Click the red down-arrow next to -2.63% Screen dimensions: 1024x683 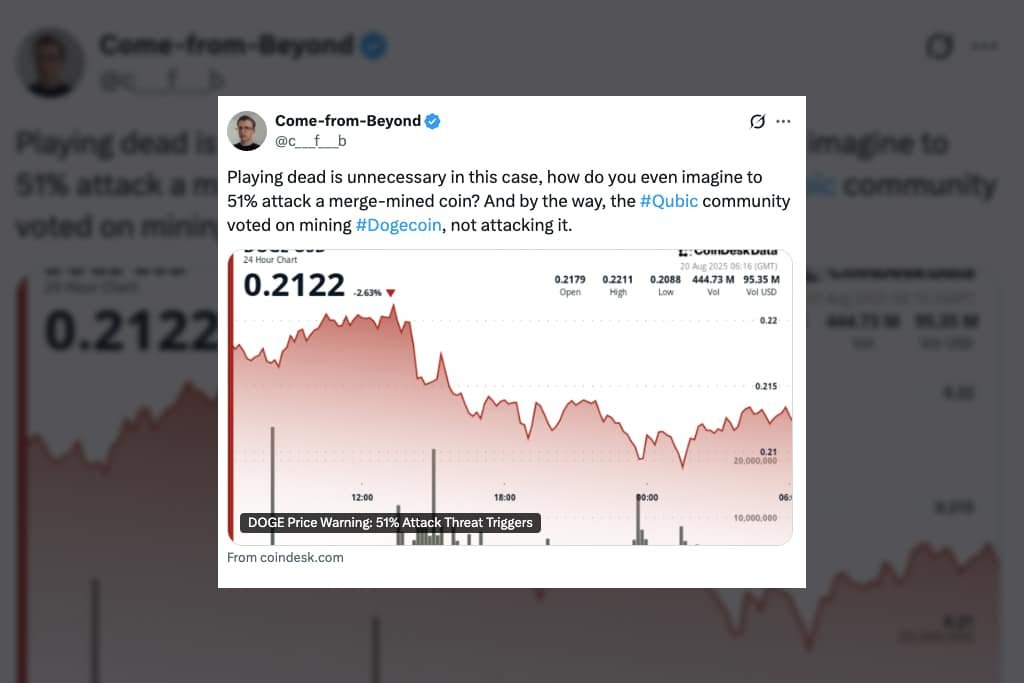coord(391,293)
